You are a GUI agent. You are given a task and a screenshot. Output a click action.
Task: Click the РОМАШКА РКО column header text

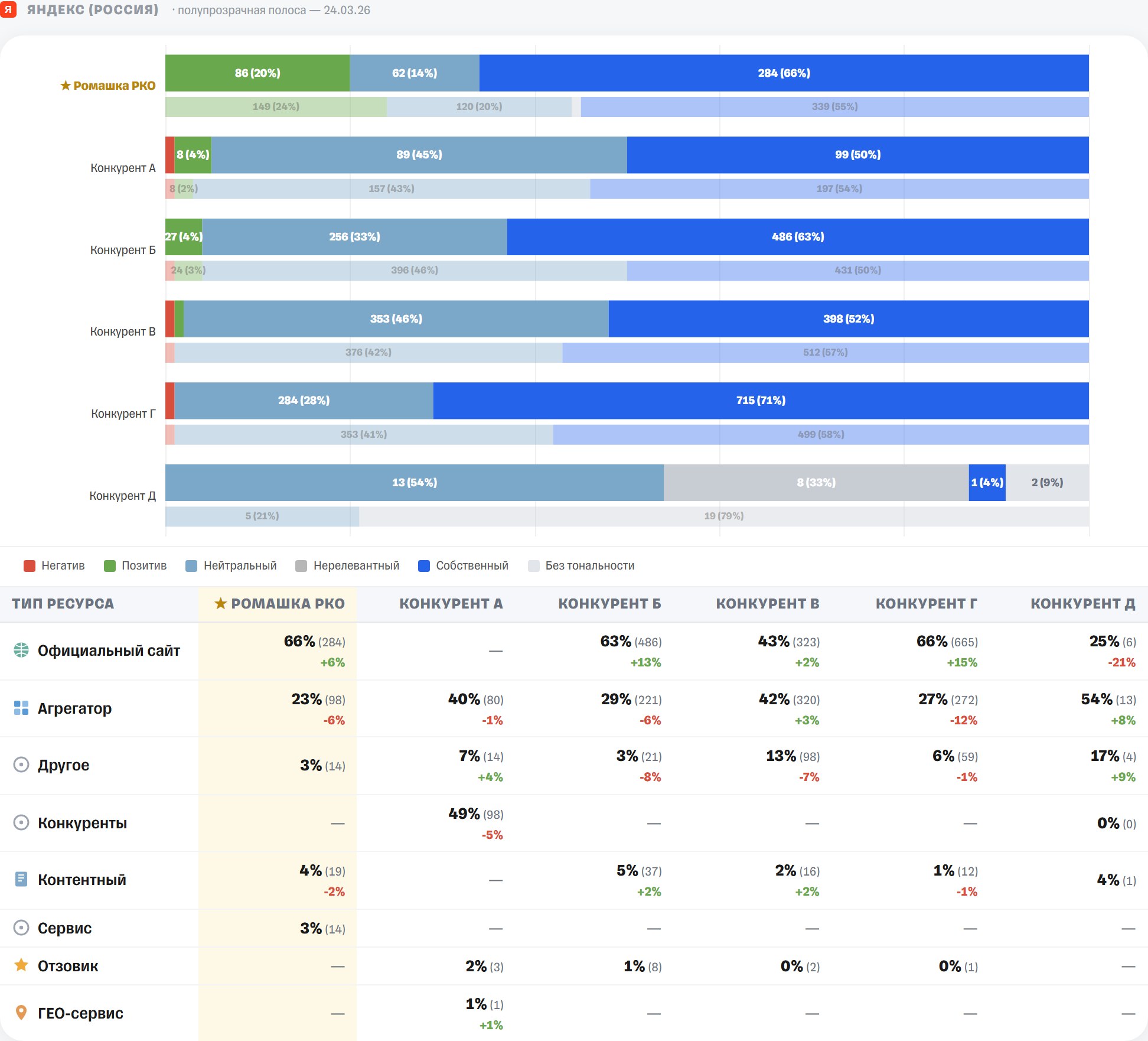288,604
